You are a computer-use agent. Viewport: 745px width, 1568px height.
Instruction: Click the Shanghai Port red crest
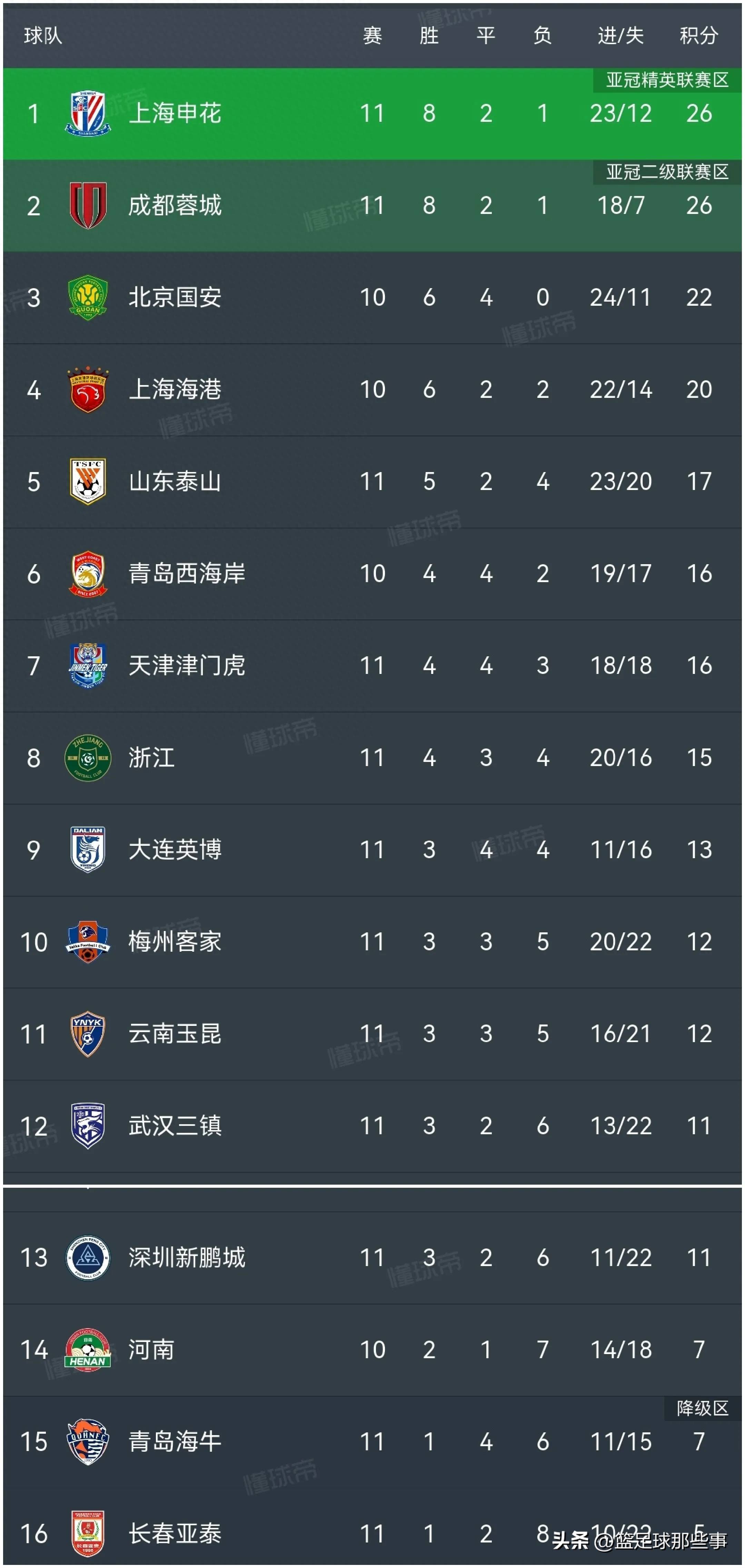pyautogui.click(x=88, y=390)
